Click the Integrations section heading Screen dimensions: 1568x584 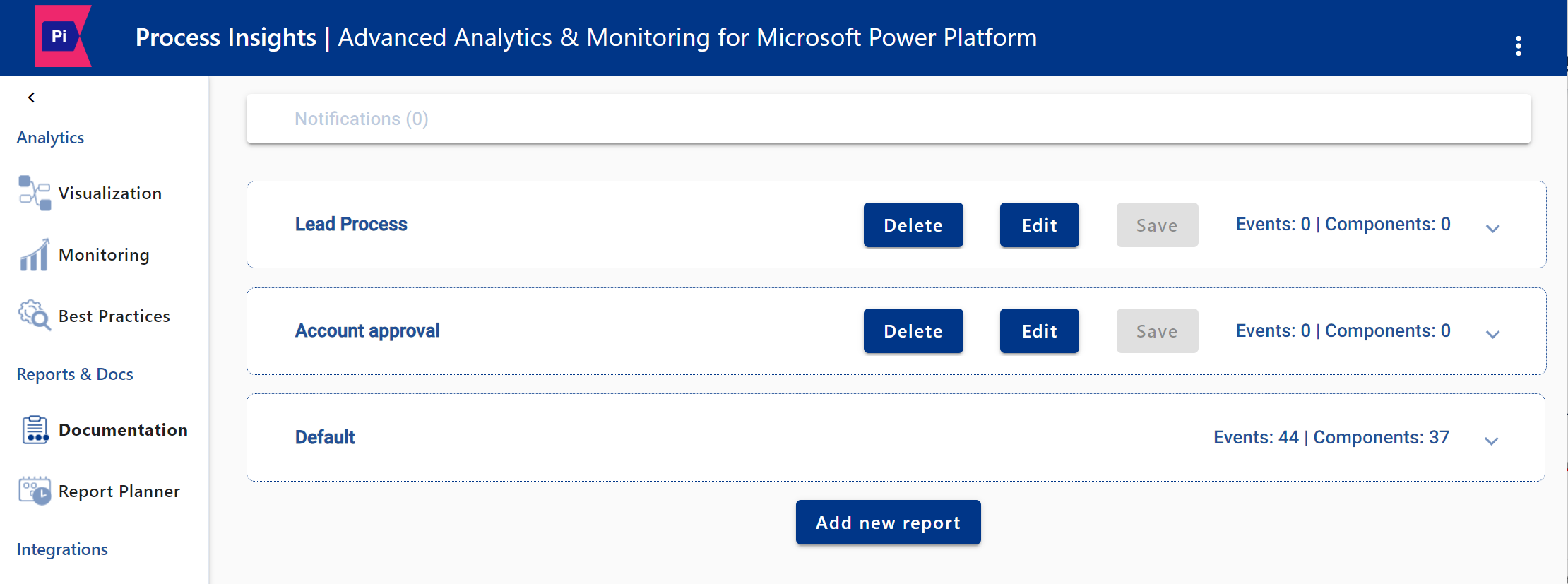click(62, 549)
